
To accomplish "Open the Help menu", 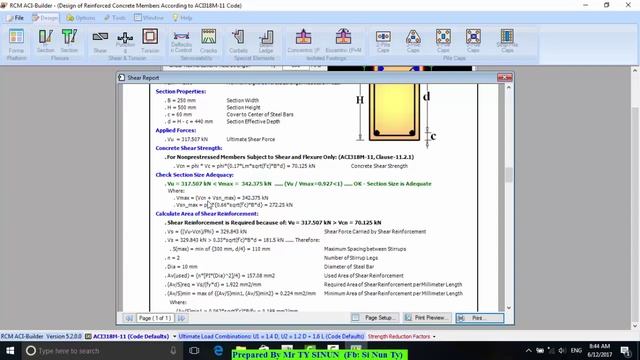I will coord(182,18).
